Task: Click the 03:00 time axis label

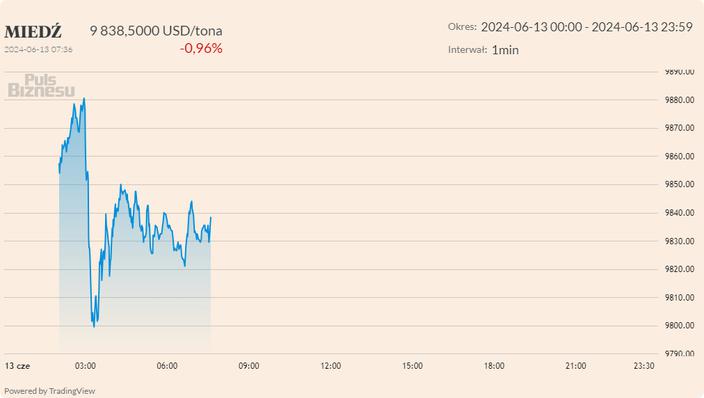Action: 85,366
